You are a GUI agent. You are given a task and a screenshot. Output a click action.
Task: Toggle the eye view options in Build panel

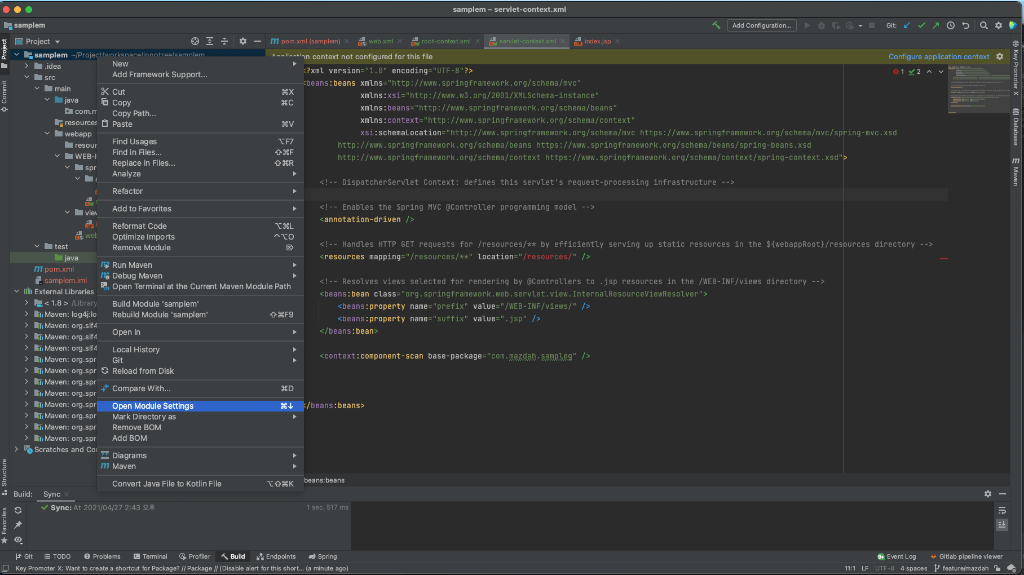(18, 540)
